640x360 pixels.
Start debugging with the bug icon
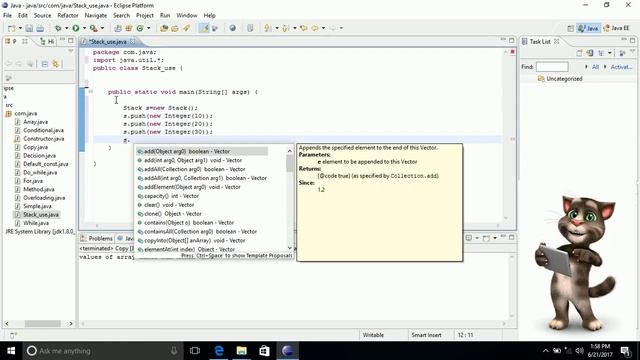point(58,28)
